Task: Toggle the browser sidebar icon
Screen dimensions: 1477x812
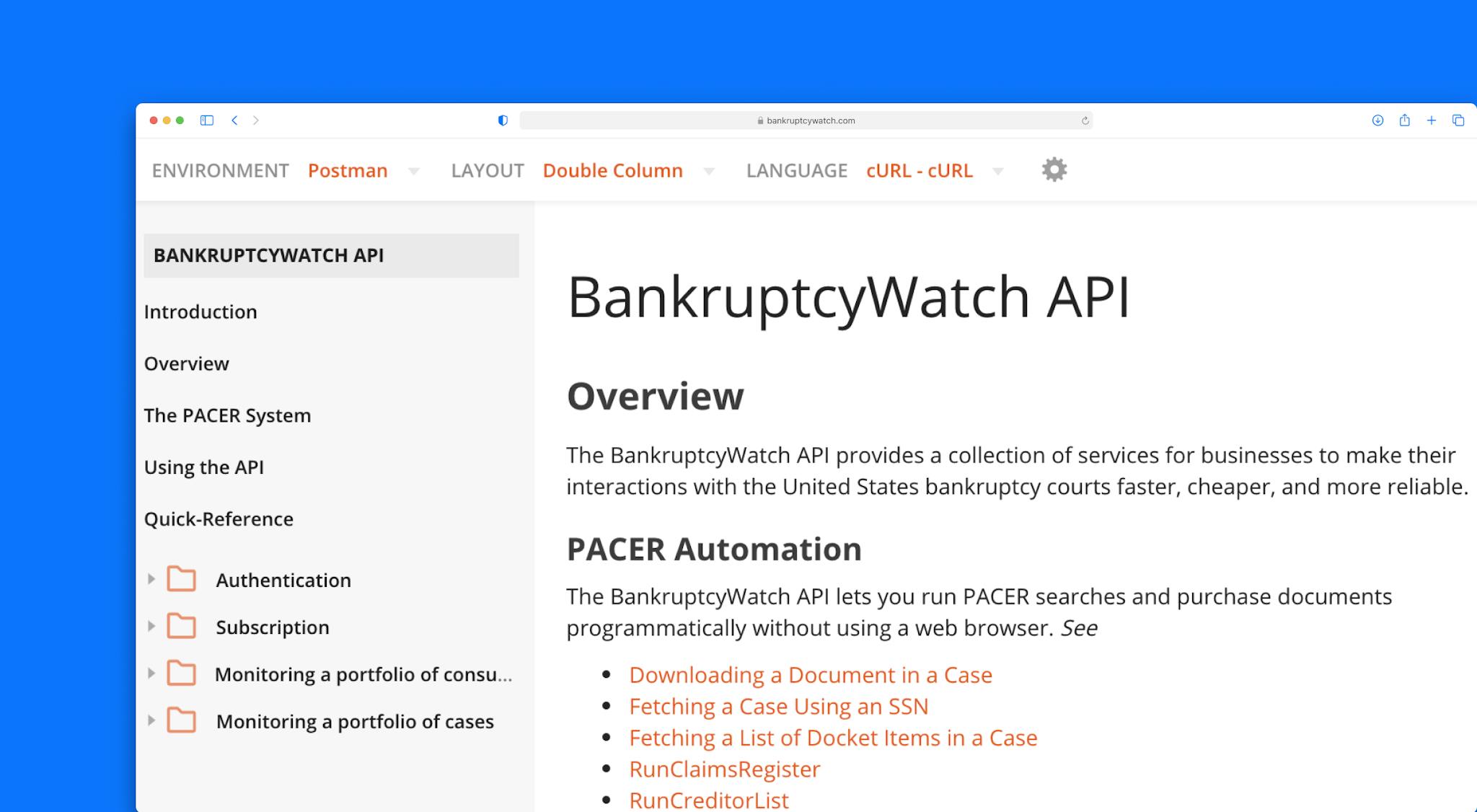Action: click(x=208, y=120)
